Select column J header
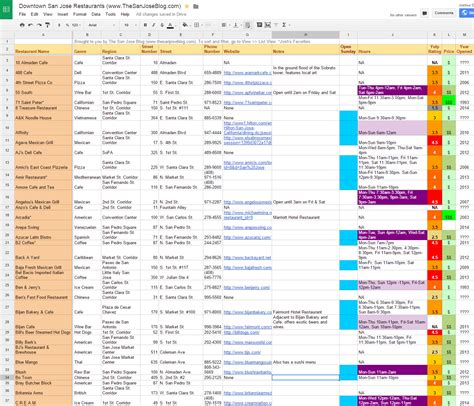The height and width of the screenshot is (406, 474). tap(392, 35)
